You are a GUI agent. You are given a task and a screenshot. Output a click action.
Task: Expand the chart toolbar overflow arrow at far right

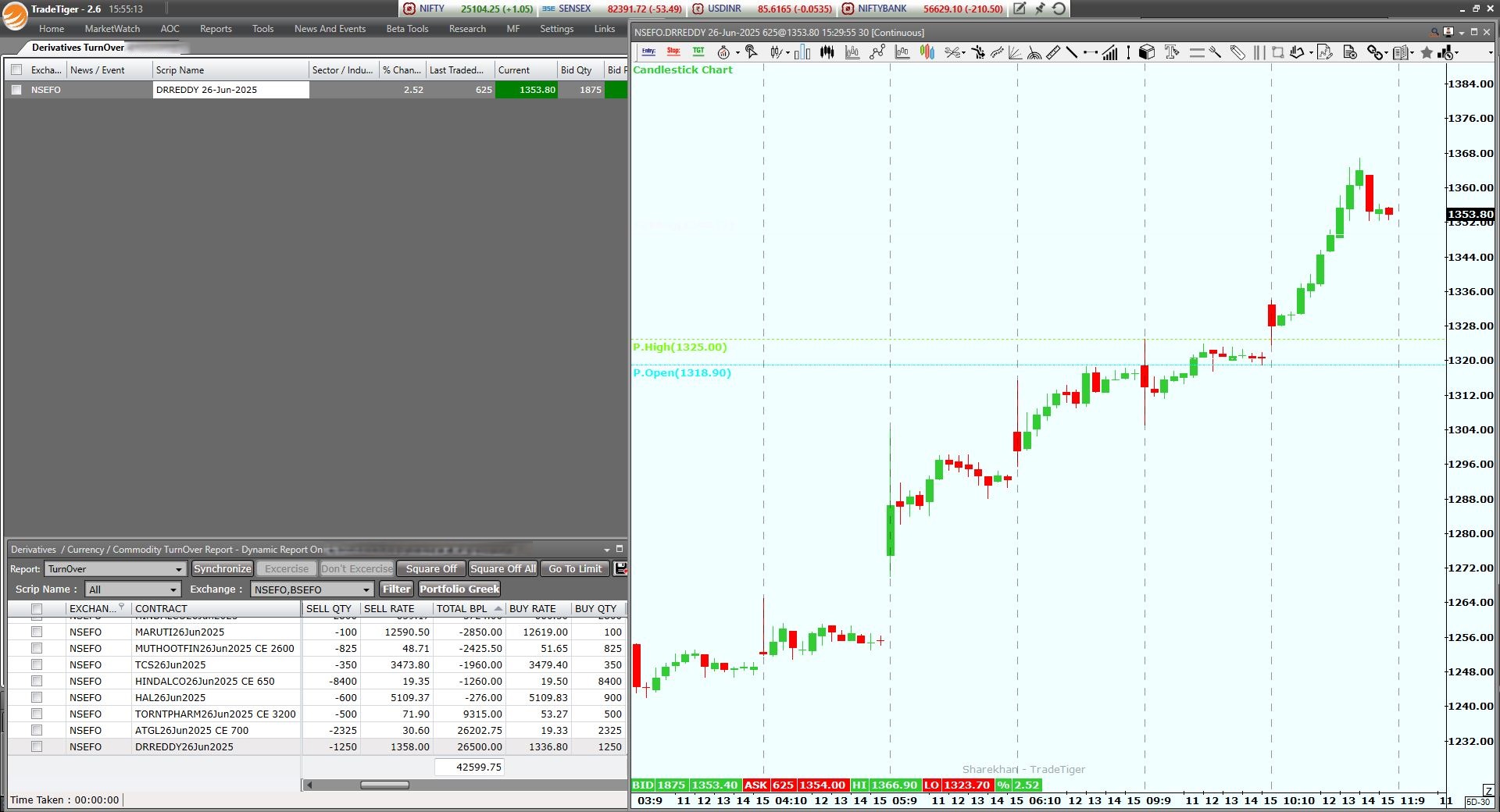pos(1491,53)
